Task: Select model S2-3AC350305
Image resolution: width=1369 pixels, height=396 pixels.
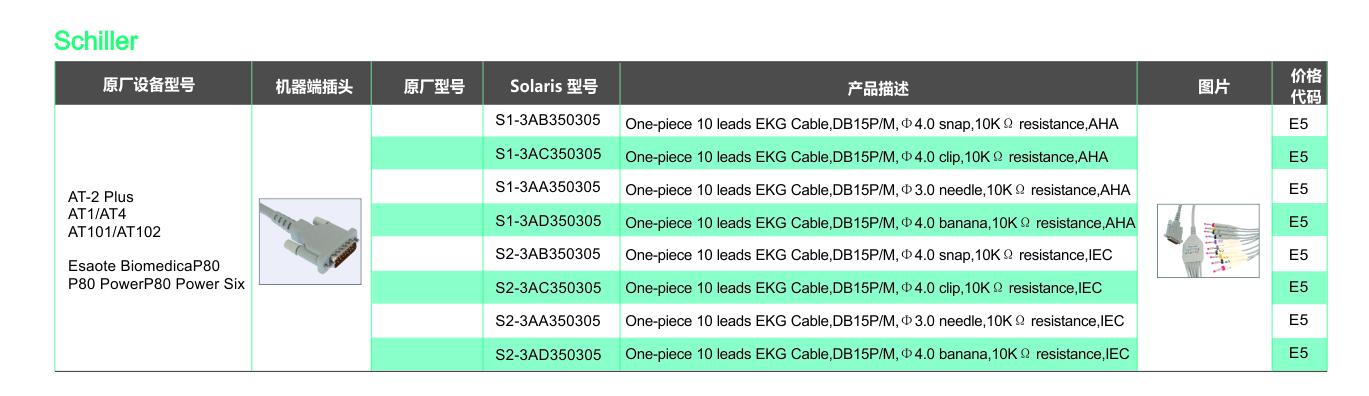Action: (x=548, y=288)
